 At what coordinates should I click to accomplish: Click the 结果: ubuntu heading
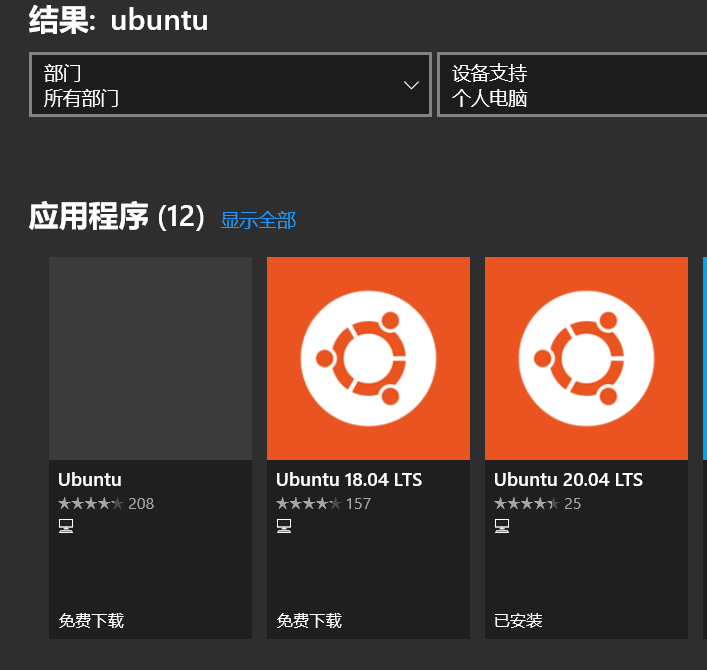click(119, 20)
